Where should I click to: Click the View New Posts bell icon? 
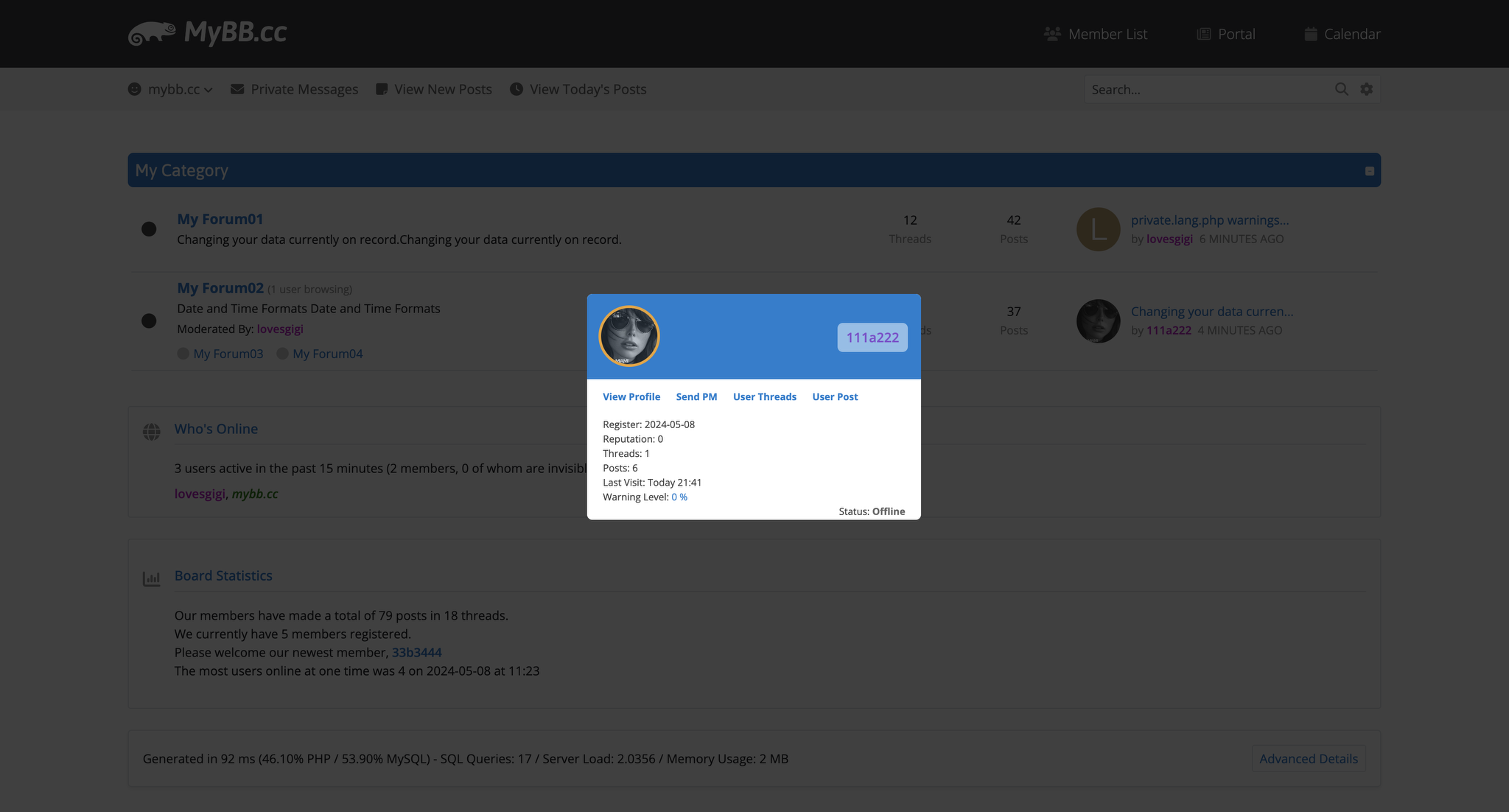pyautogui.click(x=382, y=89)
